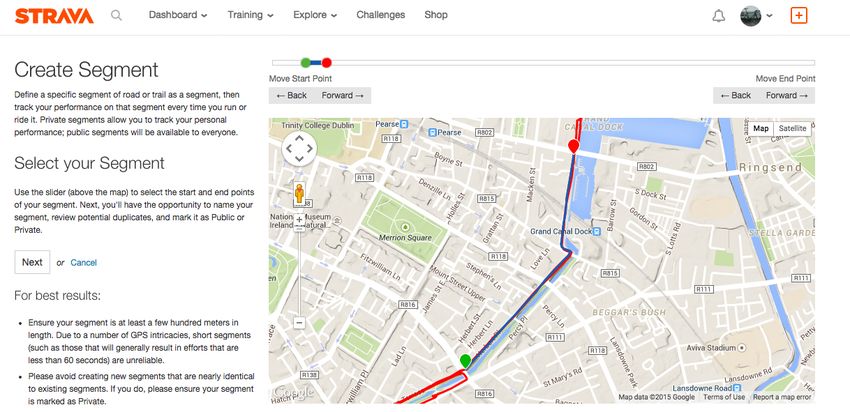Click the green start marker on map
850x412 pixels.
click(x=465, y=360)
